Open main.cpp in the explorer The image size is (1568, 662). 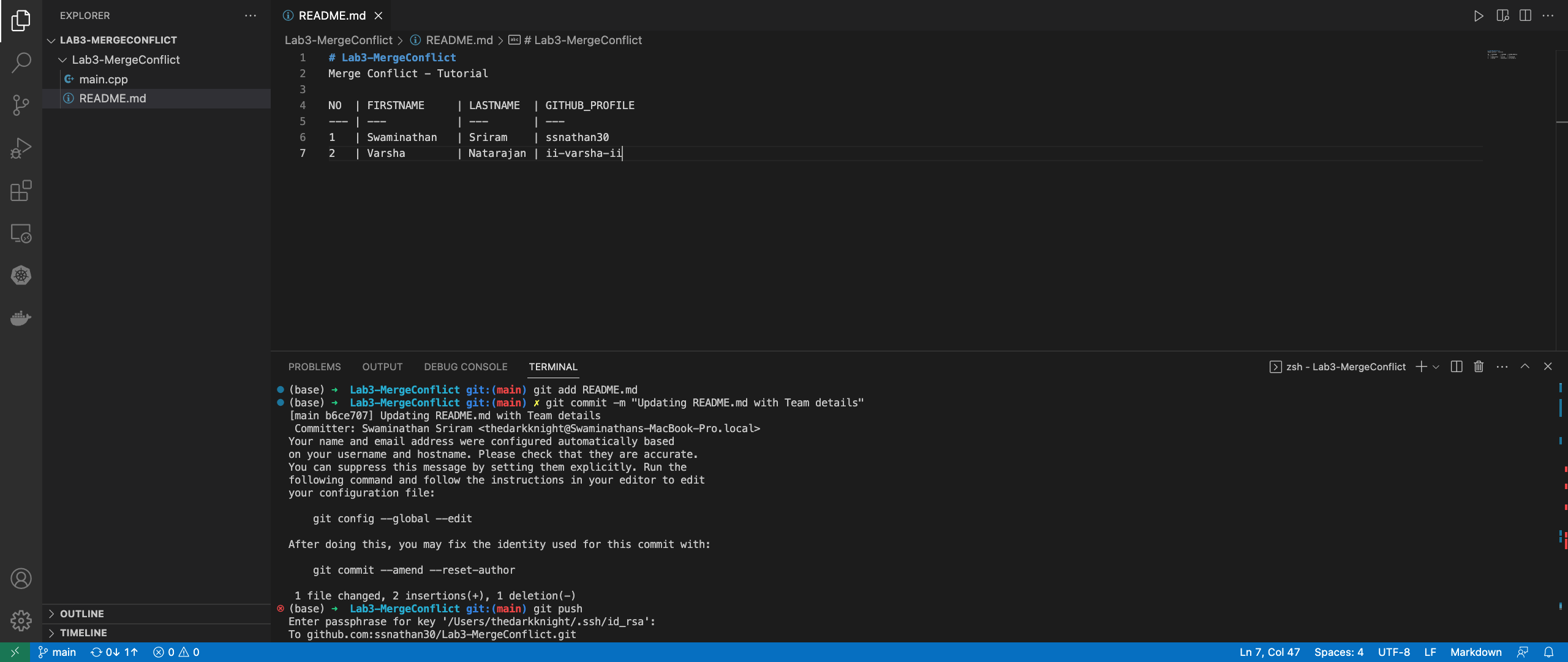pyautogui.click(x=157, y=79)
